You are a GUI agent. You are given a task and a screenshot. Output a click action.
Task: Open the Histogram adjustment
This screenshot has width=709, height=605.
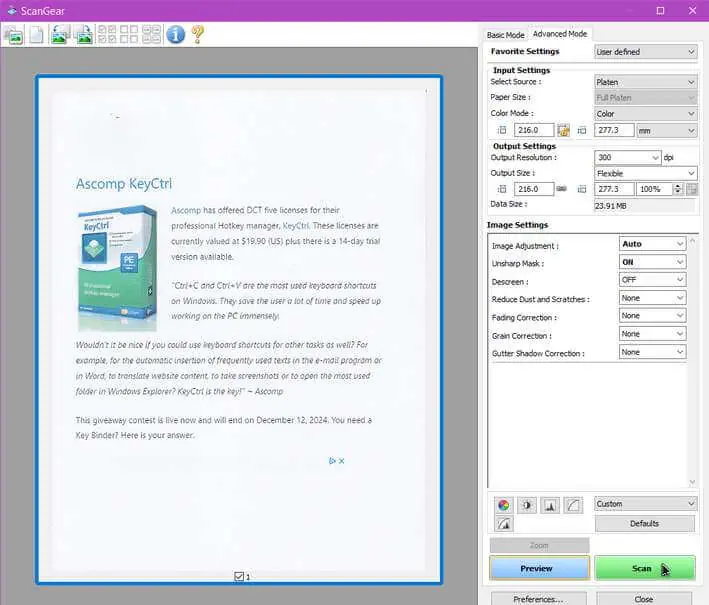tap(550, 505)
